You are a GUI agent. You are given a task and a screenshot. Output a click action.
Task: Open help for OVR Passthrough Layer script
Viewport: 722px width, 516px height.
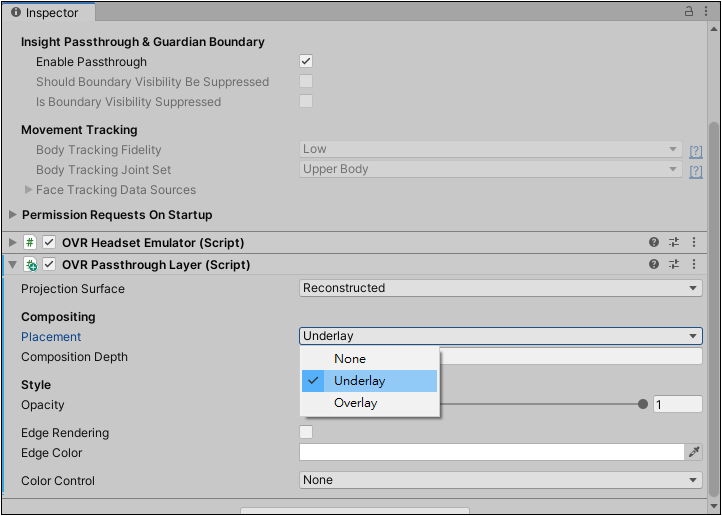pyautogui.click(x=653, y=264)
